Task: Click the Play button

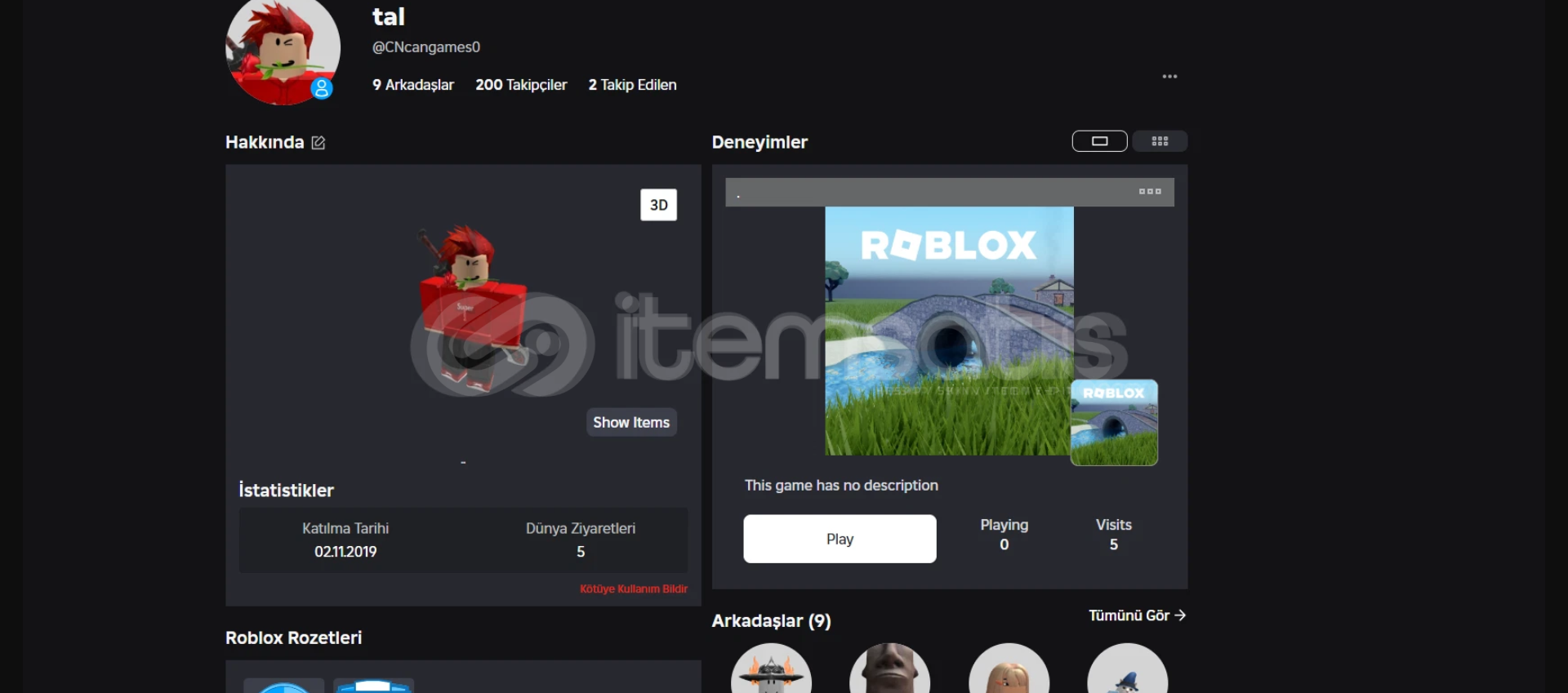Action: coord(840,539)
